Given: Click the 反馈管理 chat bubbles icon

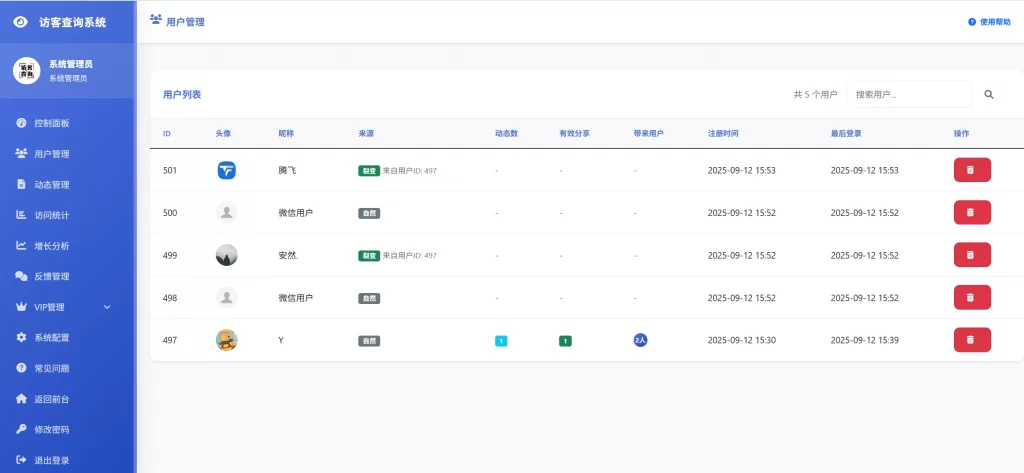Looking at the screenshot, I should click(x=21, y=276).
